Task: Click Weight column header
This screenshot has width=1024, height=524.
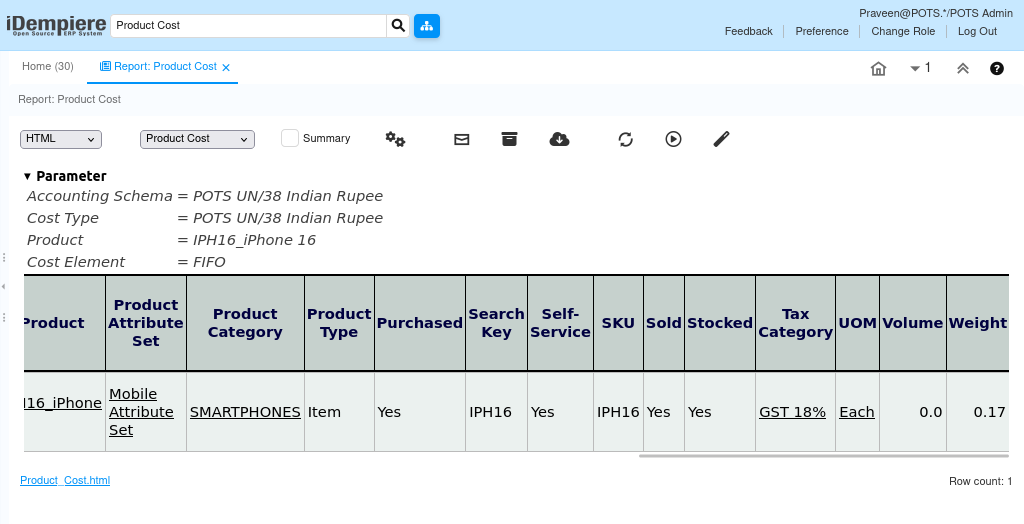Action: point(978,323)
